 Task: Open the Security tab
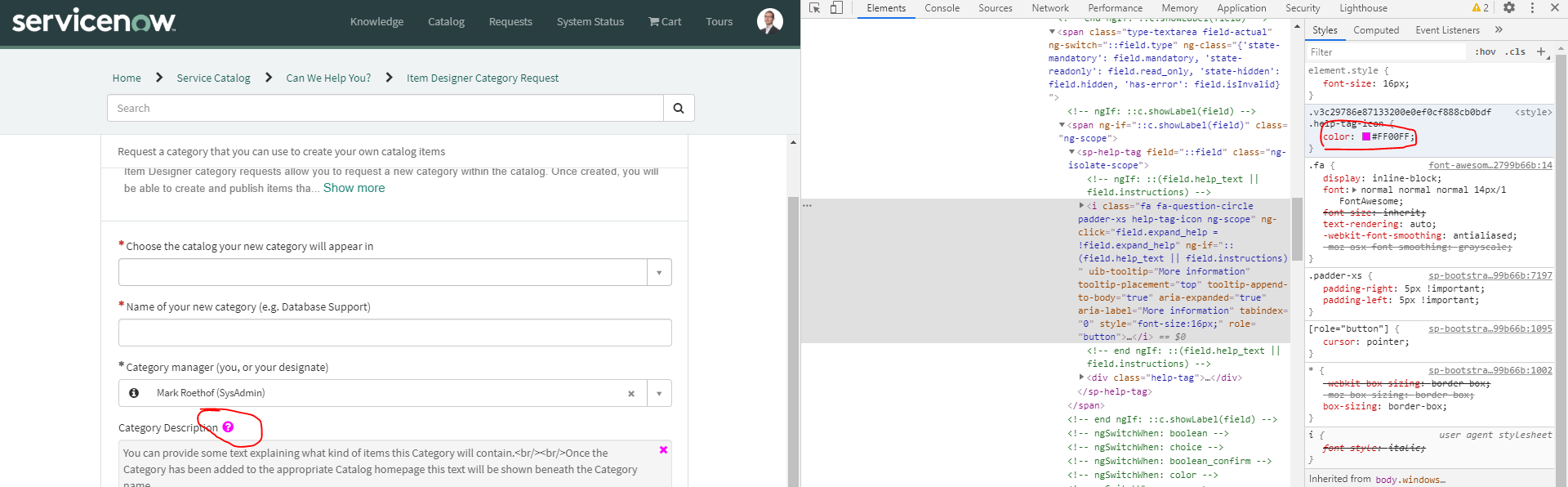[x=1303, y=8]
